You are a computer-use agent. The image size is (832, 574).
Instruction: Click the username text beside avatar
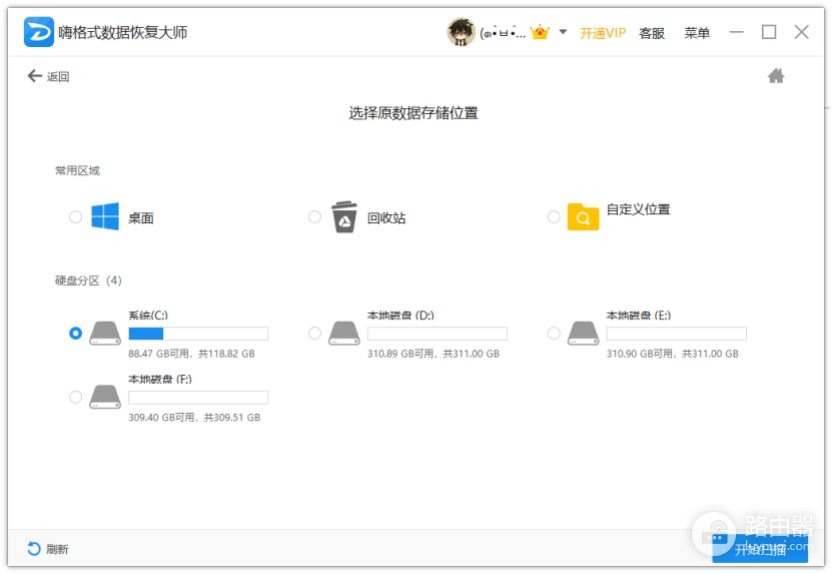[502, 33]
